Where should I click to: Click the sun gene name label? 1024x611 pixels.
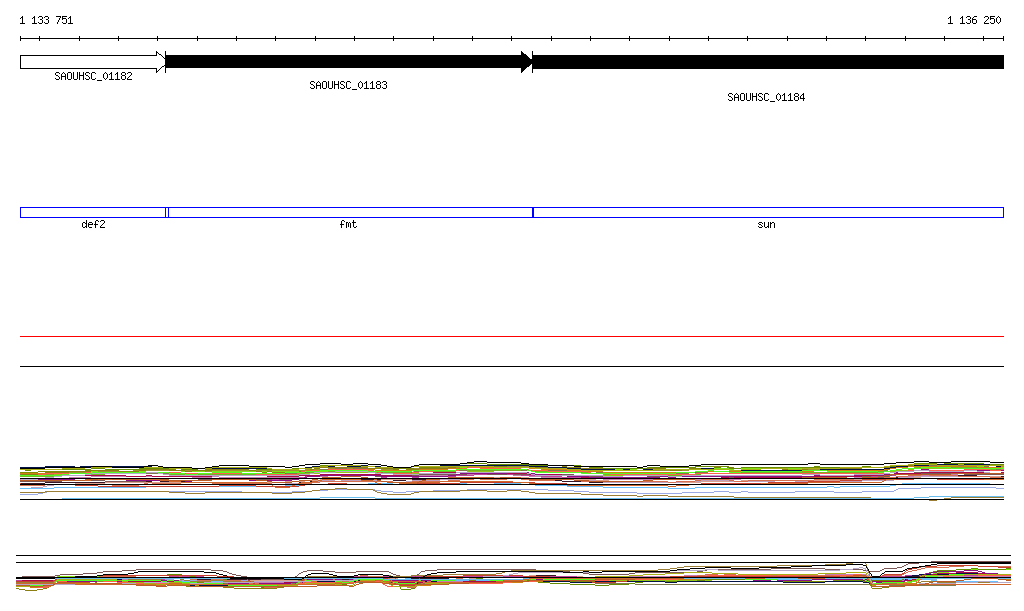[766, 225]
